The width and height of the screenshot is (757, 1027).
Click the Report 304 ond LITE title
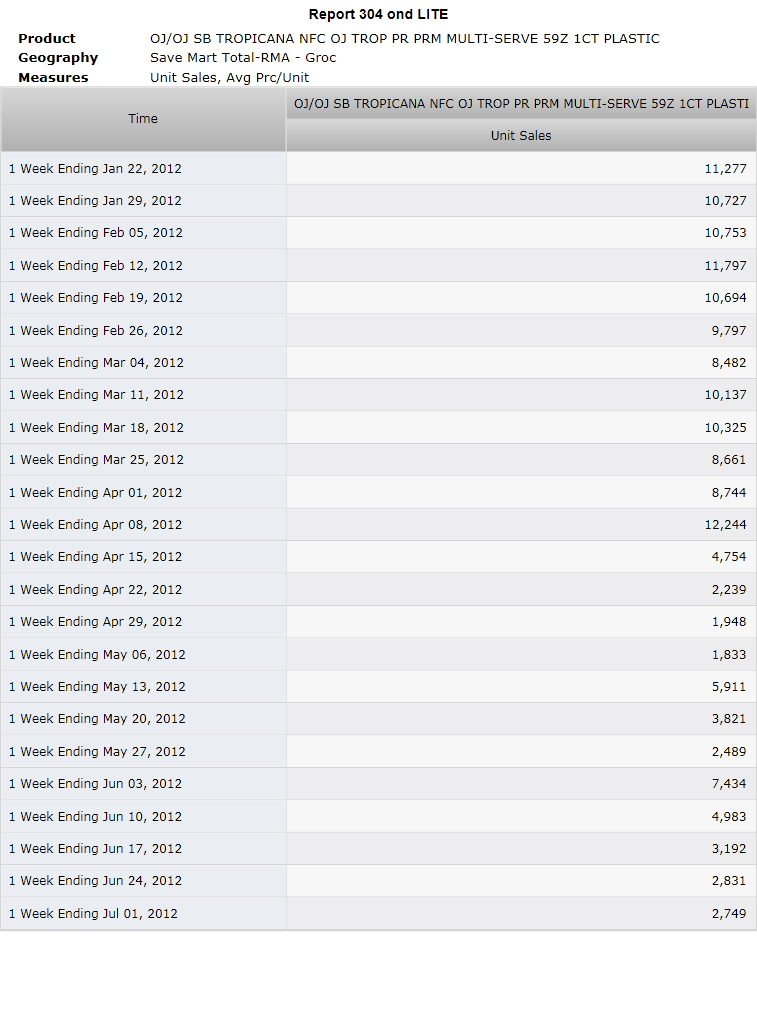[x=378, y=14]
